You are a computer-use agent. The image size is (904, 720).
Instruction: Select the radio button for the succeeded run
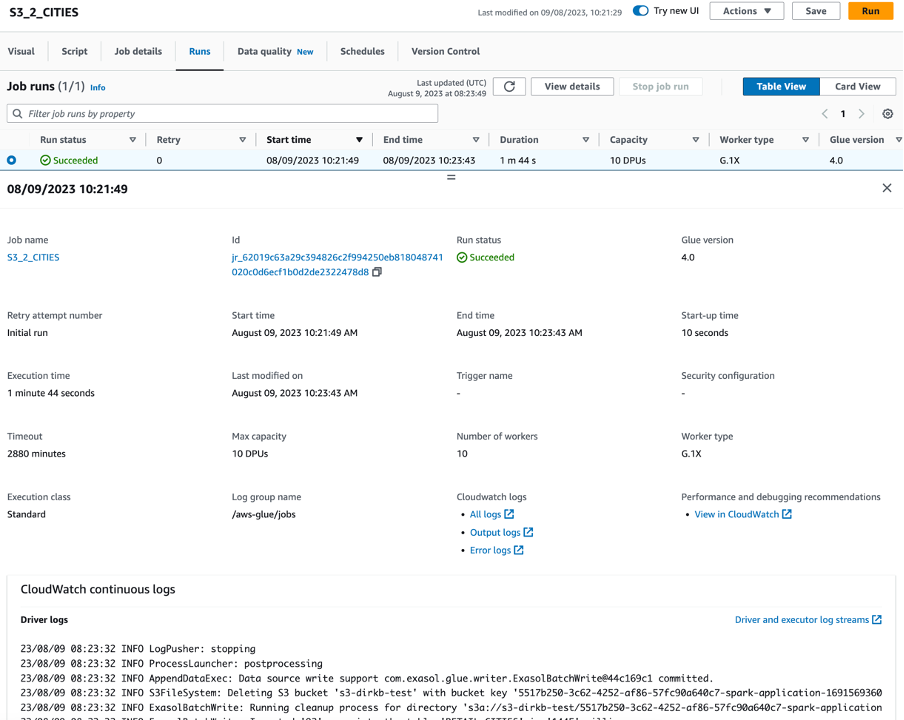[x=12, y=160]
